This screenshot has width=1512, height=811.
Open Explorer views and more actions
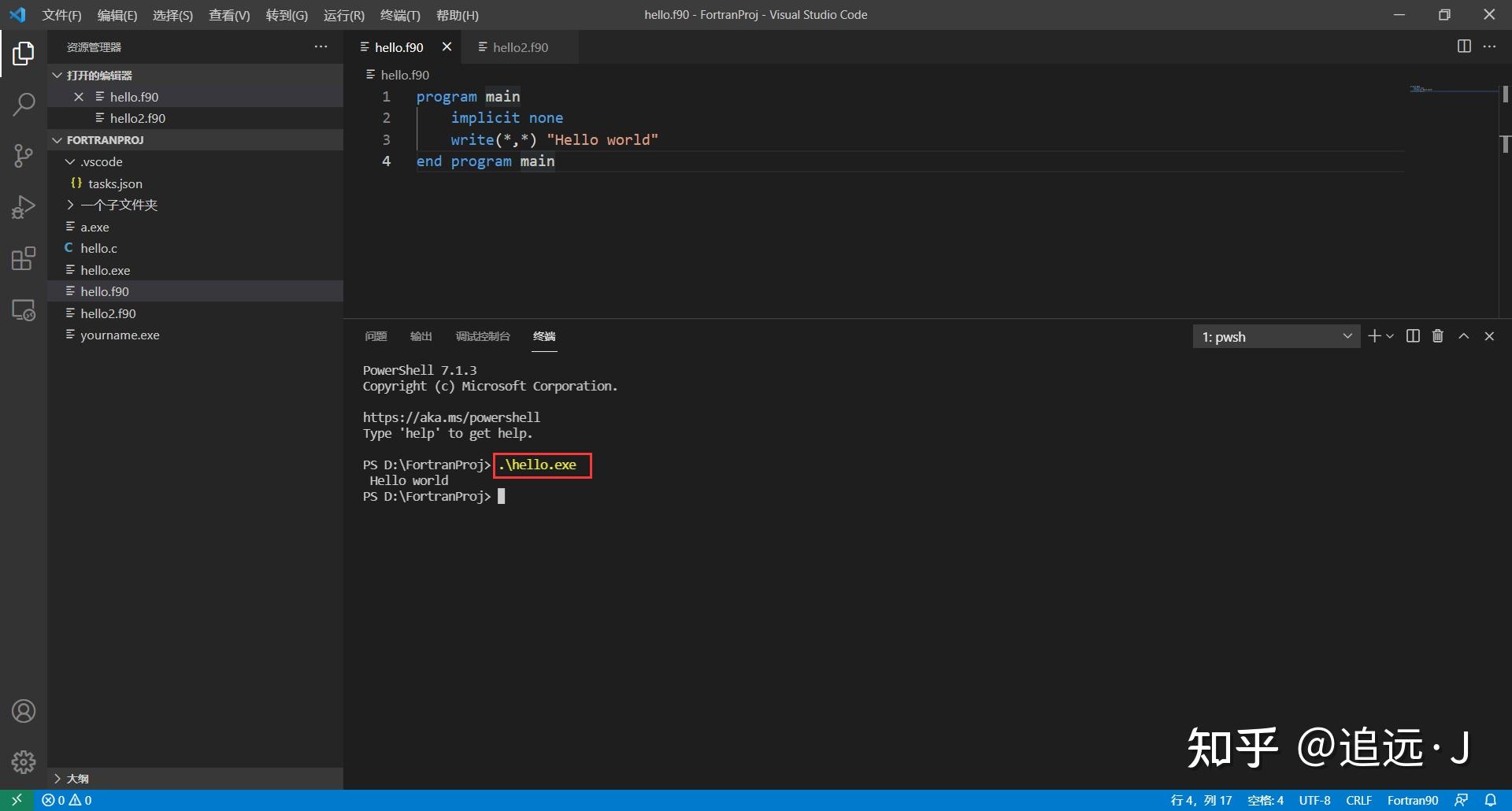click(321, 46)
